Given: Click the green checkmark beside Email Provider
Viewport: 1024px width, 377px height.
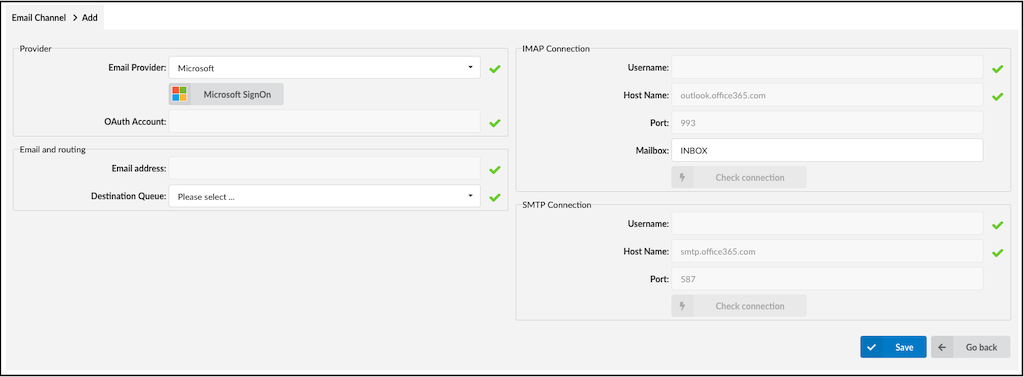Looking at the screenshot, I should [x=494, y=68].
